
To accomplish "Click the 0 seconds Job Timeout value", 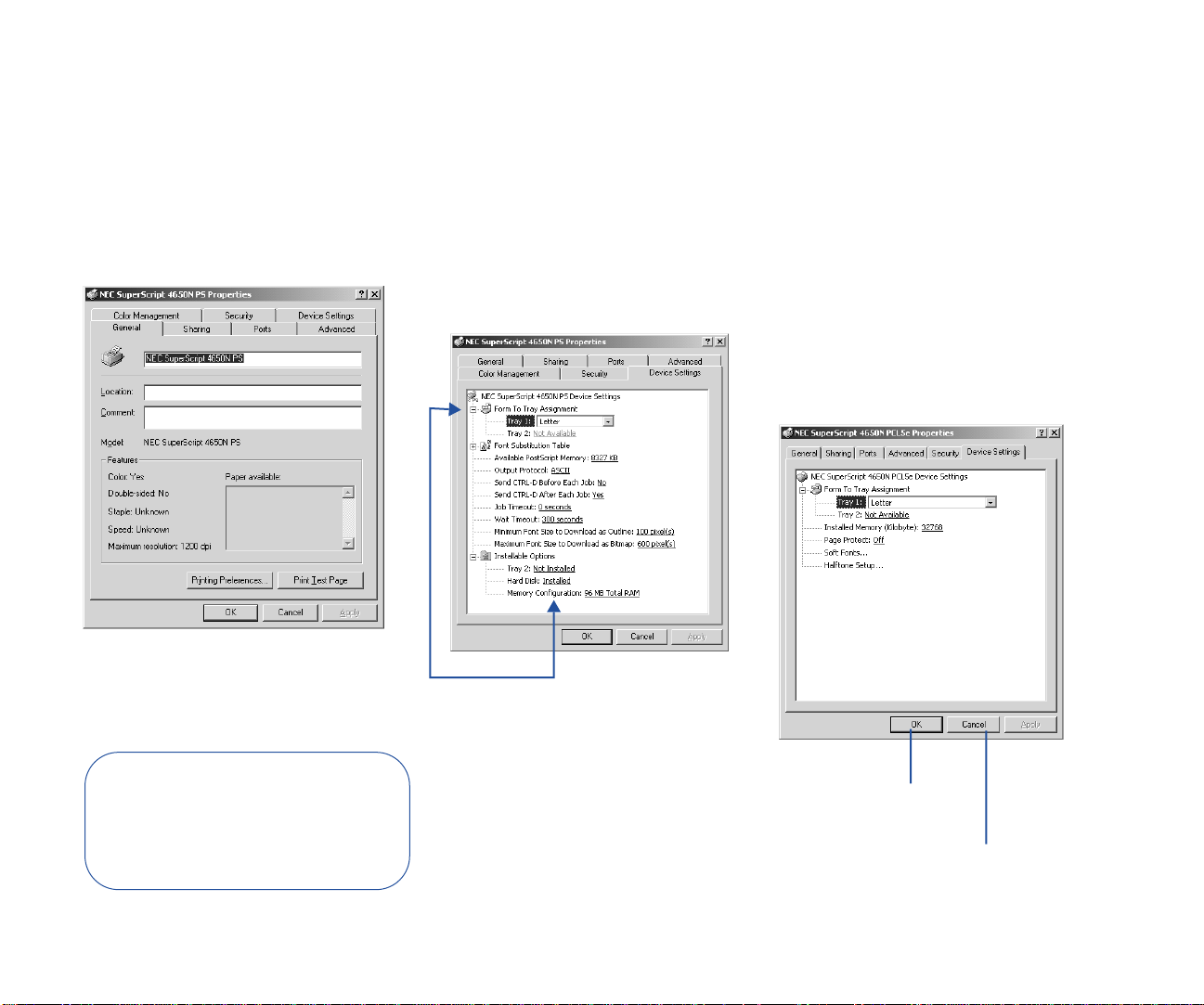I will pos(555,507).
